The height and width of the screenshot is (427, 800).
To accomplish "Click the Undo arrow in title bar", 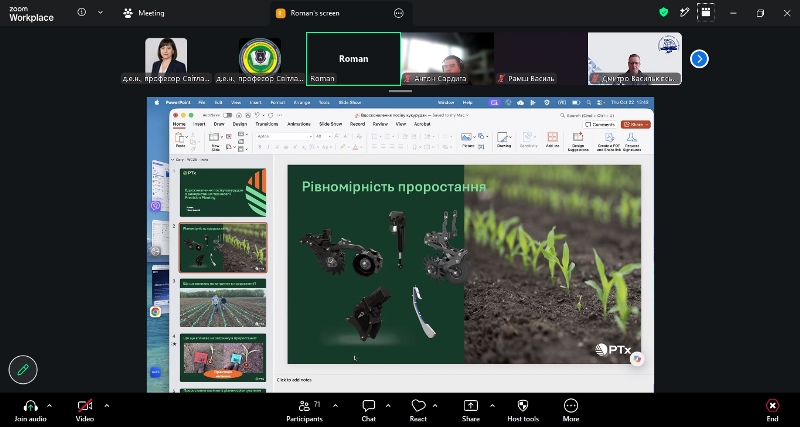I will pyautogui.click(x=258, y=115).
